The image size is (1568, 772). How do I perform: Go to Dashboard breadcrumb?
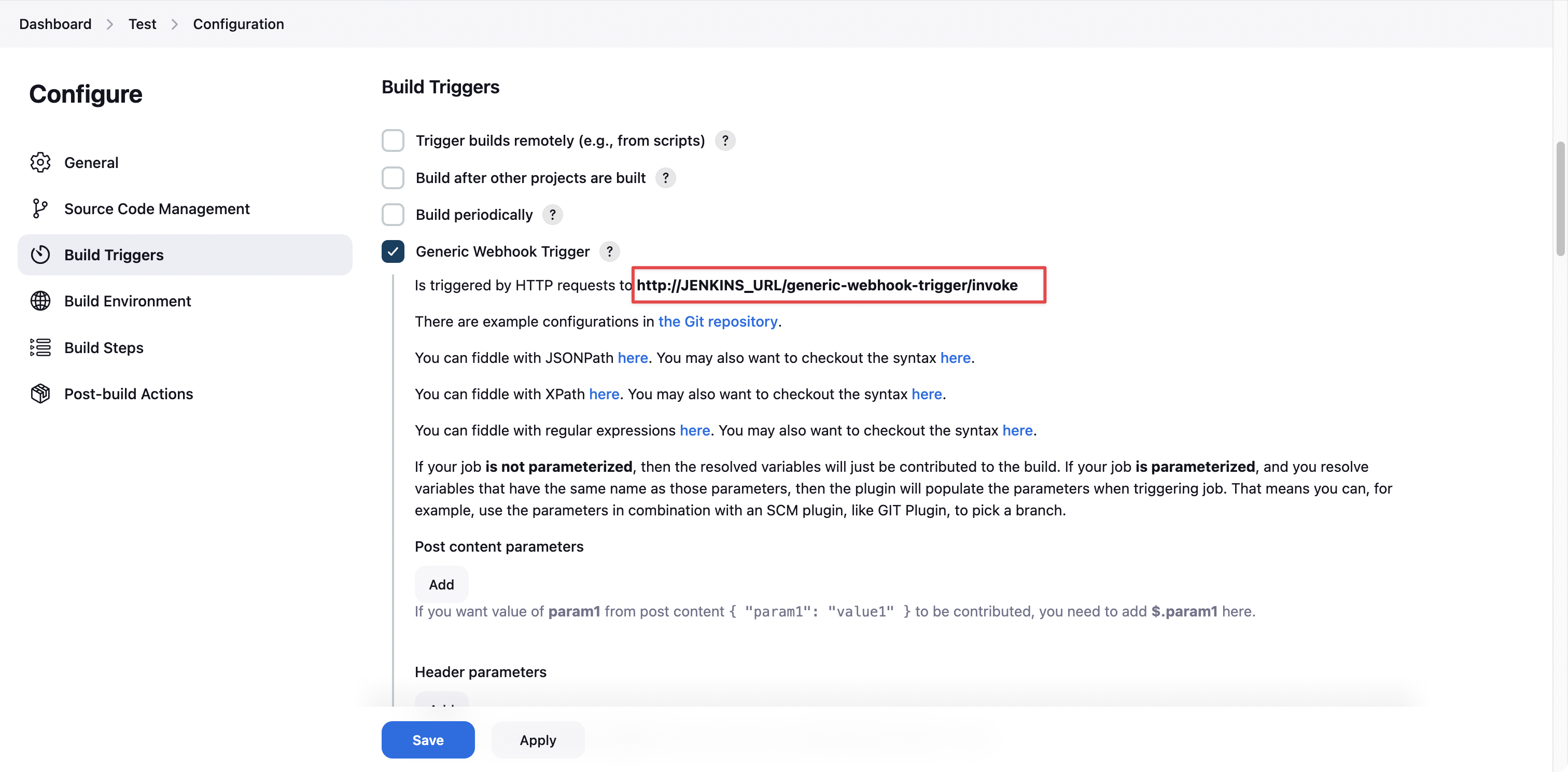55,24
